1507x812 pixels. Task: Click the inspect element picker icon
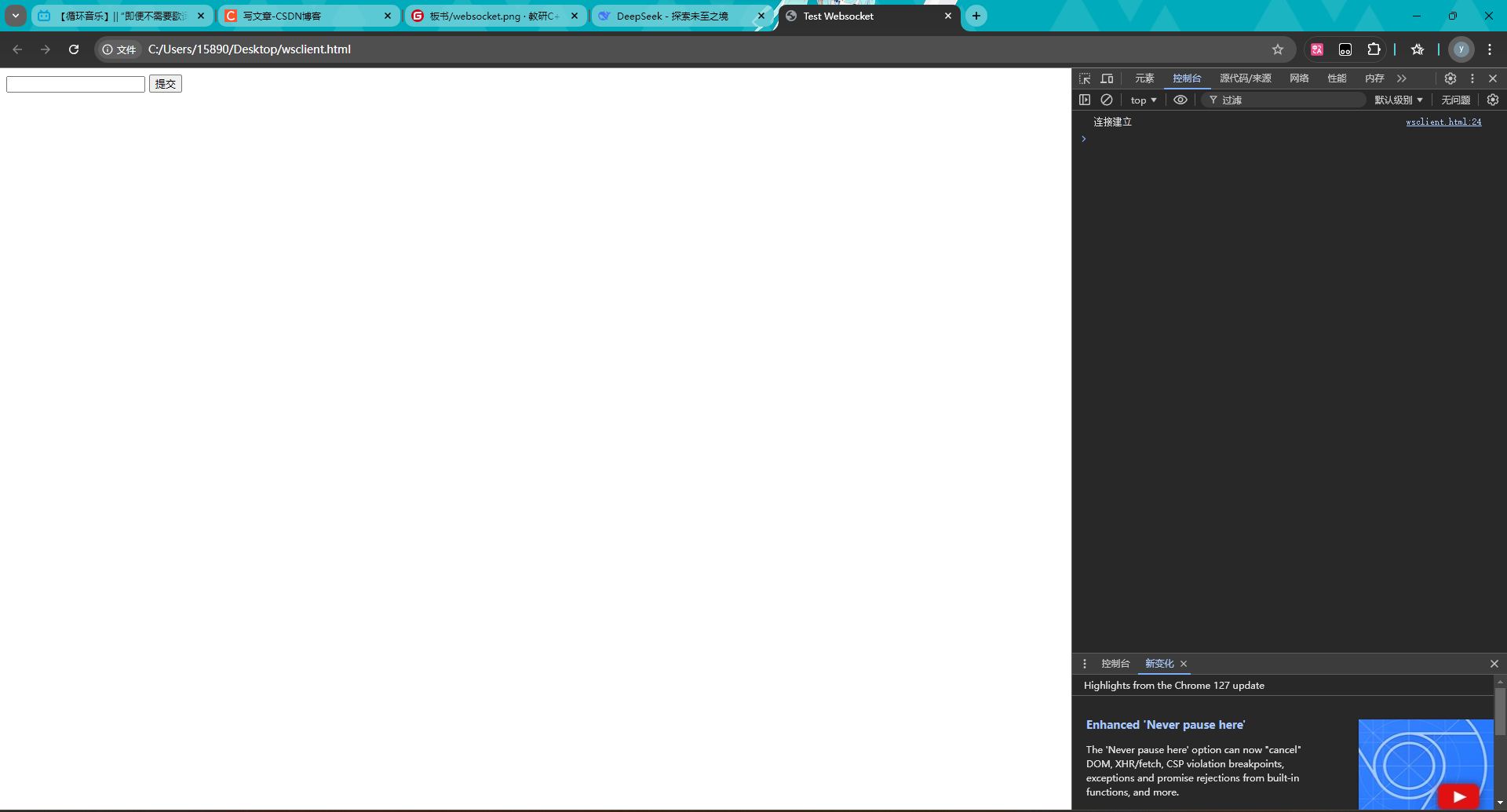point(1085,78)
